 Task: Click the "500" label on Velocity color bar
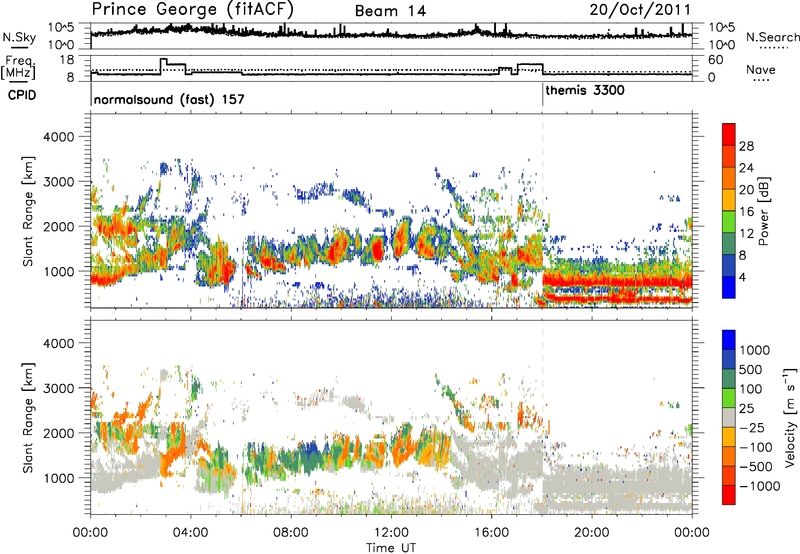pos(751,370)
